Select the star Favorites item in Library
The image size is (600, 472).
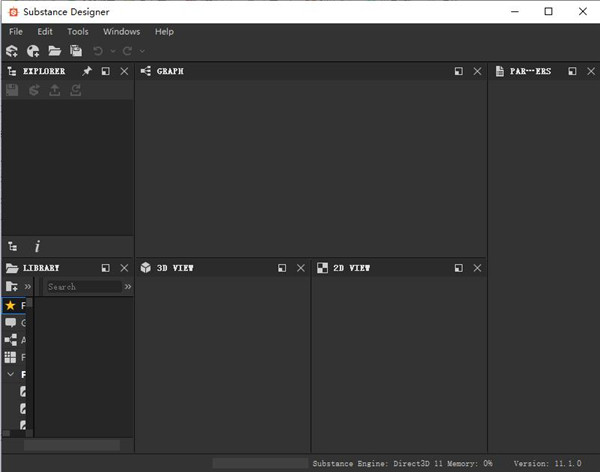pos(11,305)
